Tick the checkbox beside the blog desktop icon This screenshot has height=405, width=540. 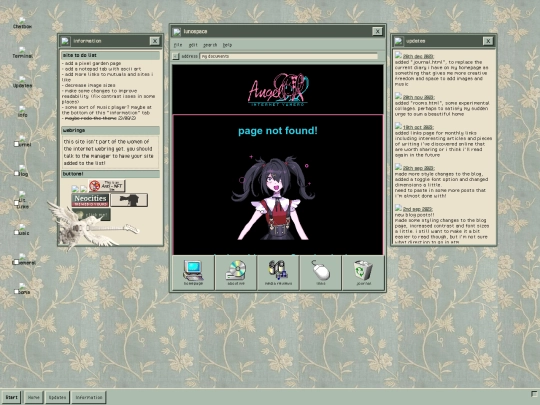[16, 174]
